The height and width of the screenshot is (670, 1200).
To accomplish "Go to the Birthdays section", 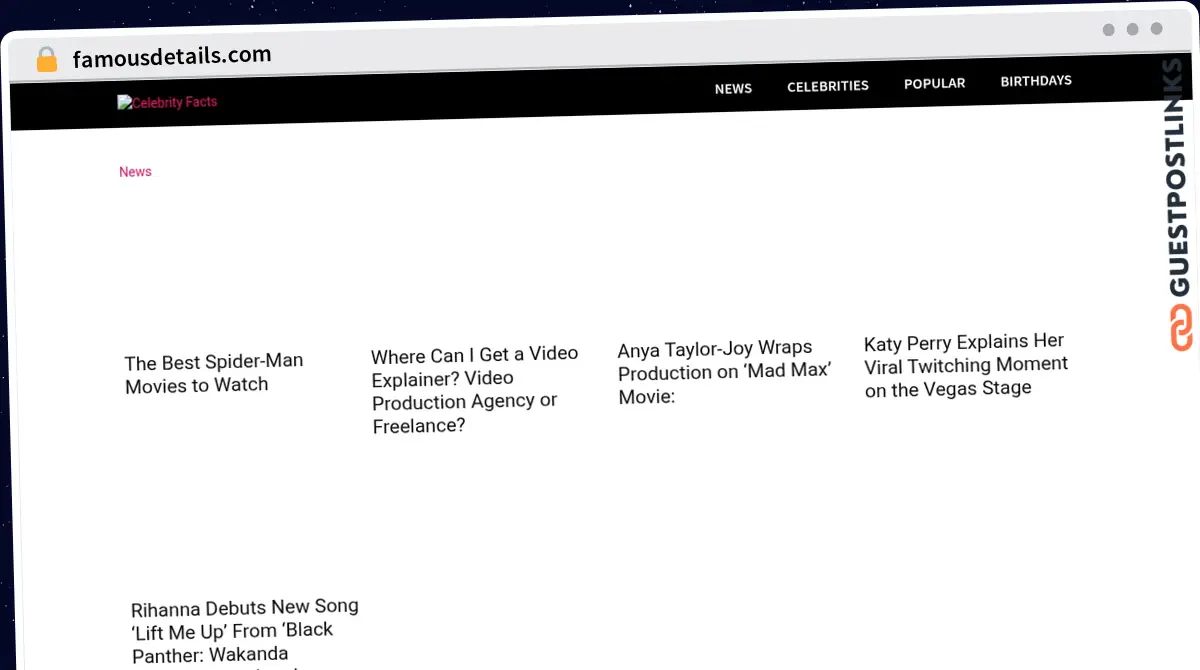I will pyautogui.click(x=1036, y=81).
